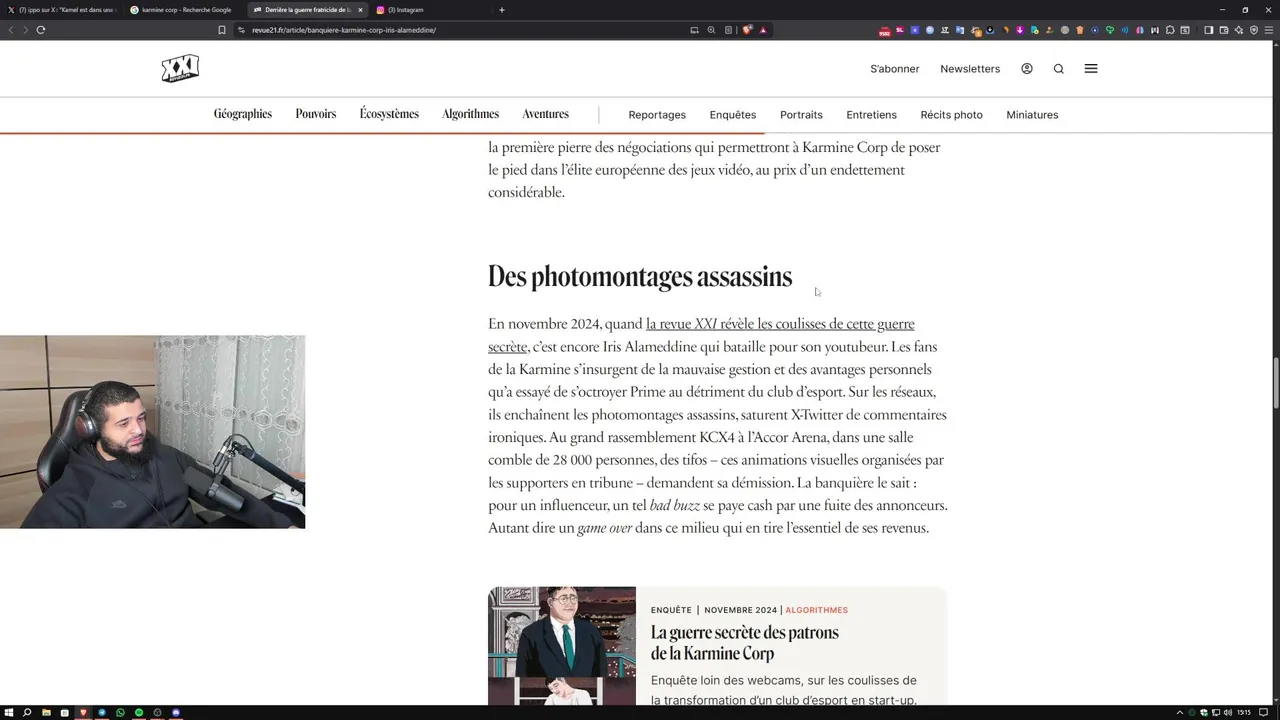Open the extensions puzzle icon
This screenshot has height=720, width=1280.
pyautogui.click(x=1170, y=30)
